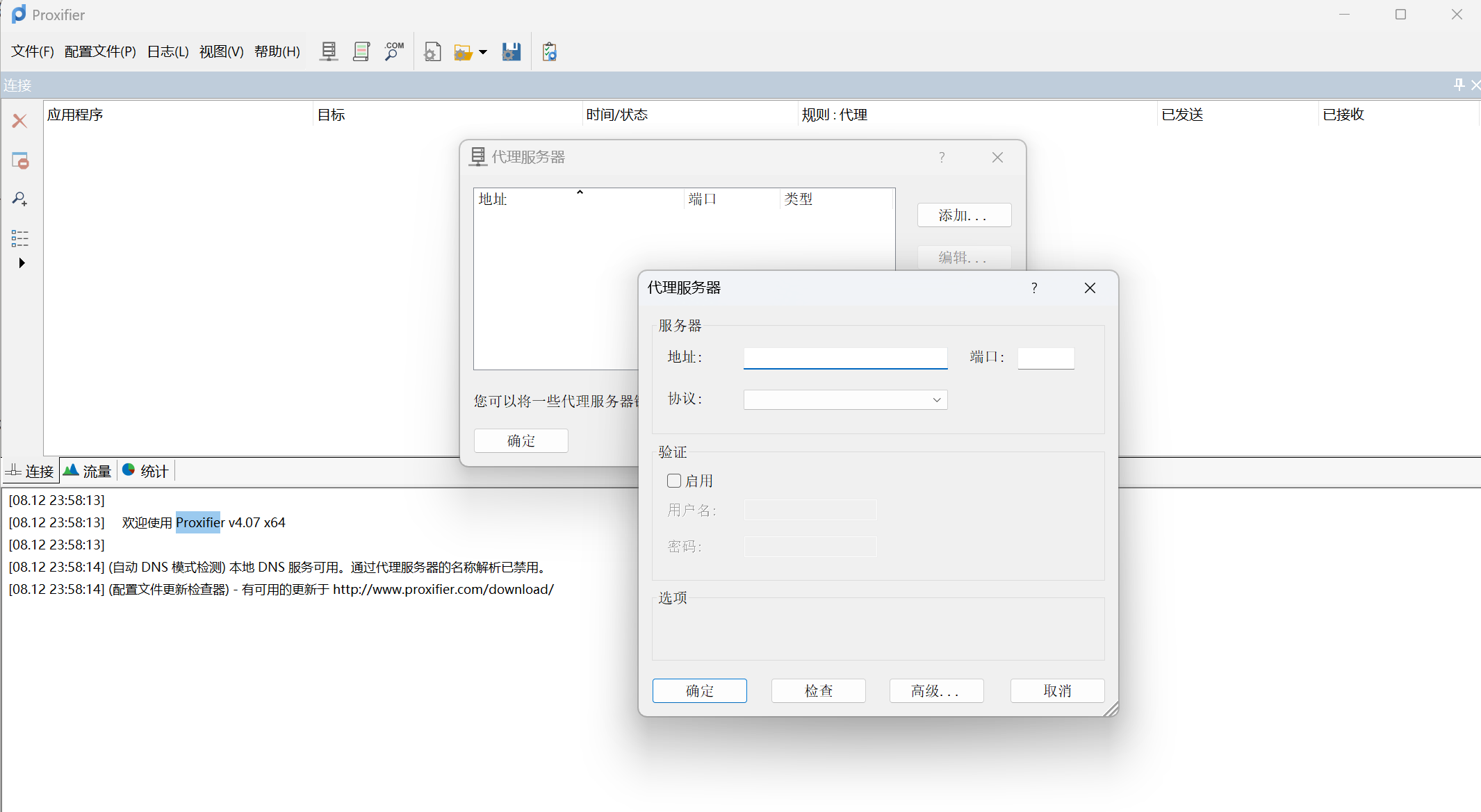Open the 帮助(H) menu
The width and height of the screenshot is (1481, 812).
pos(277,51)
